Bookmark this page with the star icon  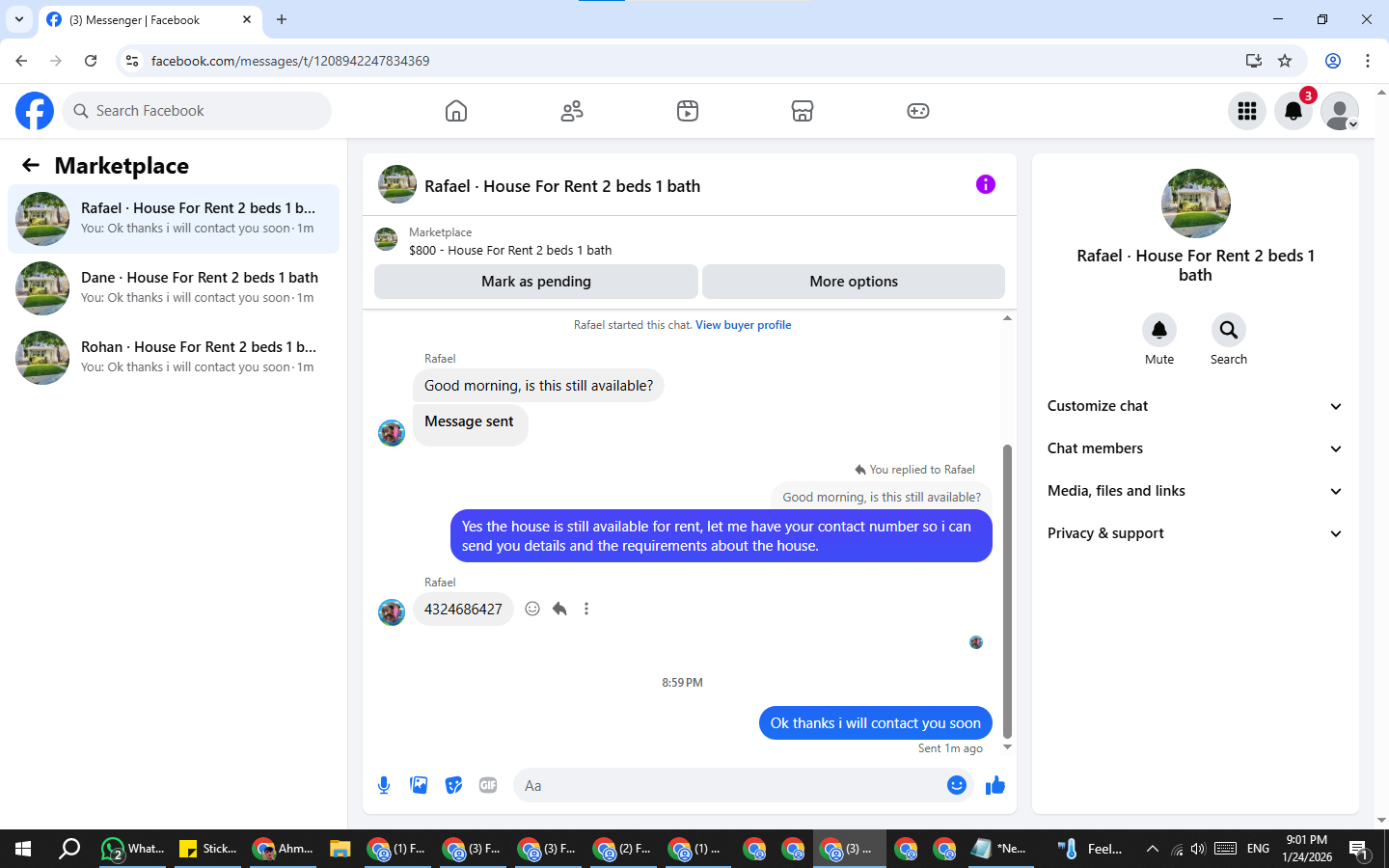[x=1285, y=61]
